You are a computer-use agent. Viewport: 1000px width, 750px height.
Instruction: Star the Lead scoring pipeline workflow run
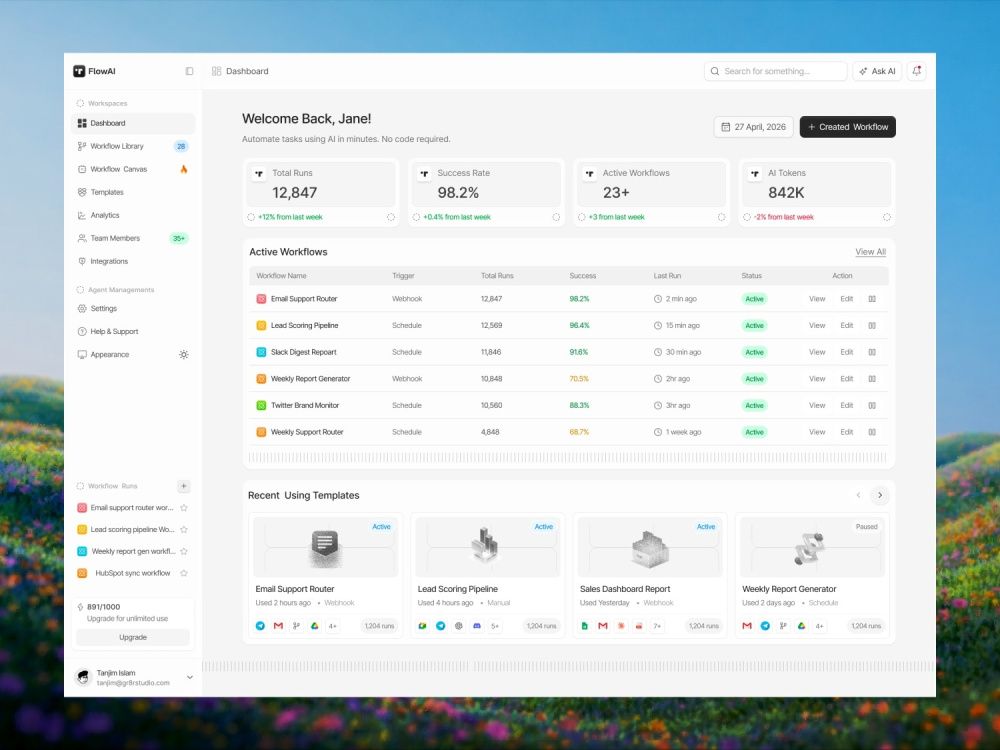pos(184,529)
